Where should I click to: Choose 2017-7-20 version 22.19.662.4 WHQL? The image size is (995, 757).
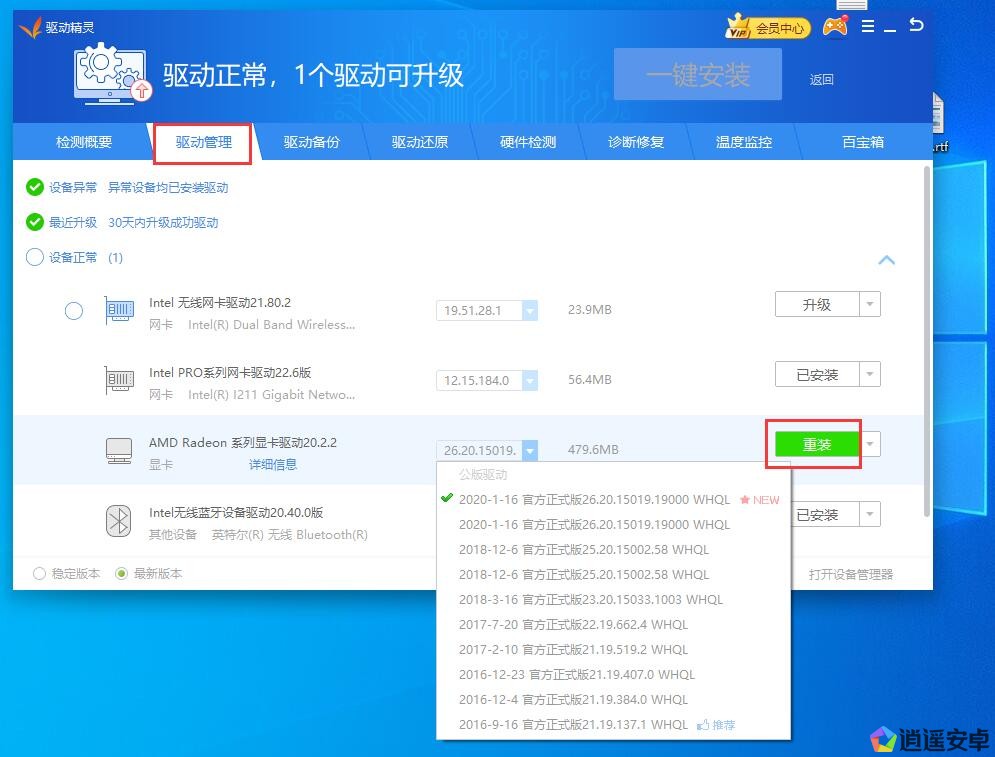click(x=573, y=625)
